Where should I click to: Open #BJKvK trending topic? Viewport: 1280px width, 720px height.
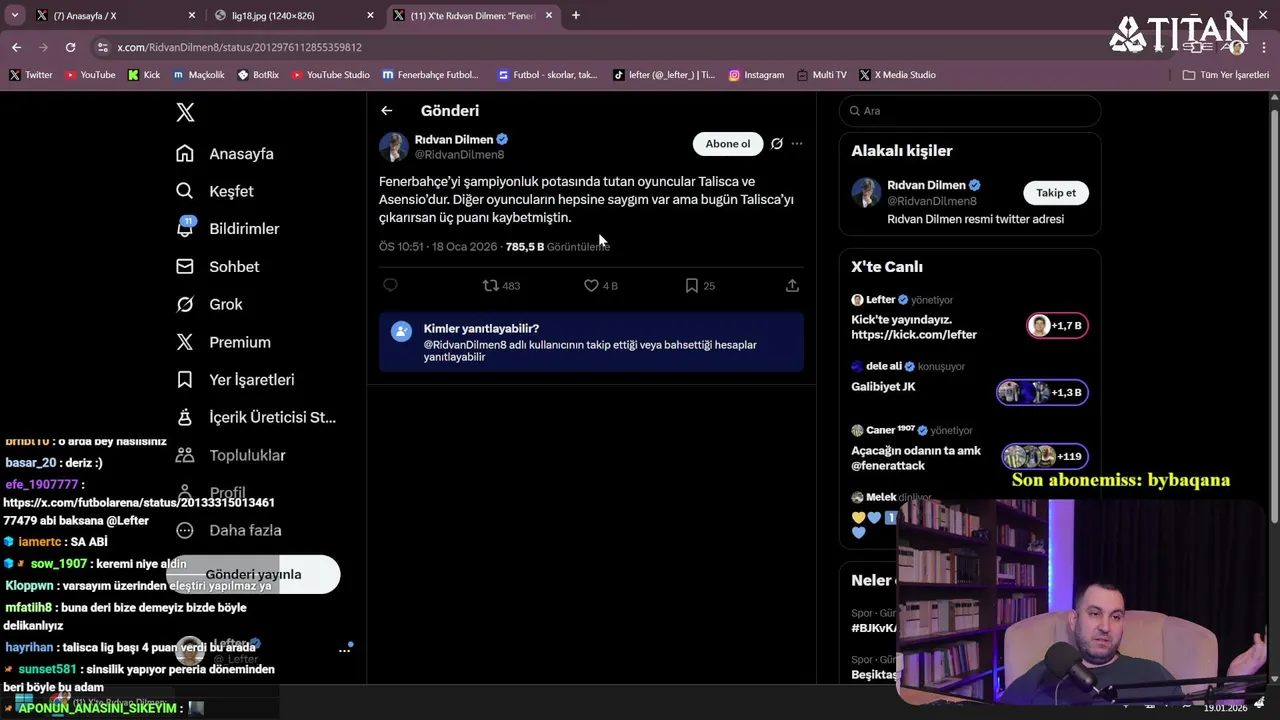point(874,628)
